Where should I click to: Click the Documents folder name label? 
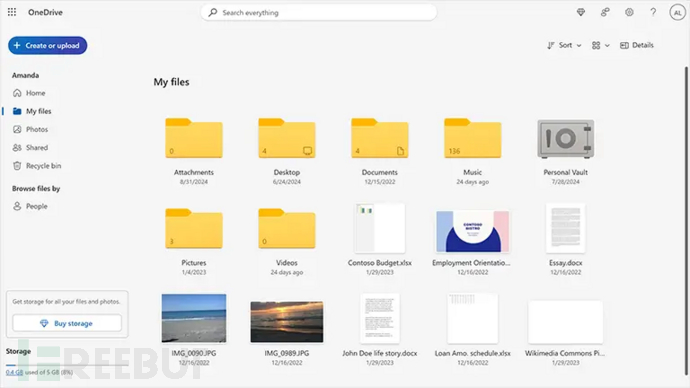[380, 172]
